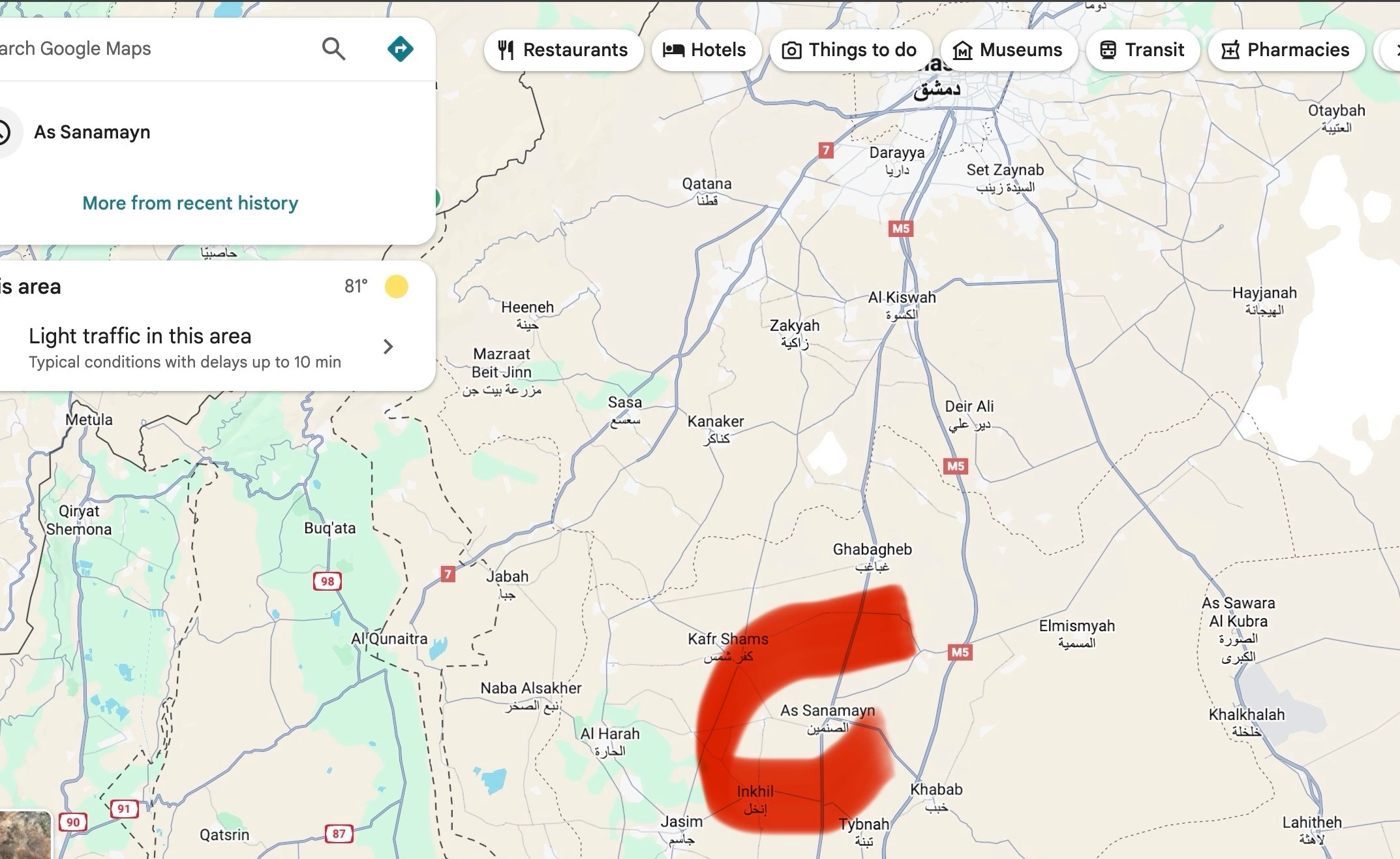This screenshot has width=1400, height=859.
Task: Click the Sasa town label
Action: click(625, 411)
